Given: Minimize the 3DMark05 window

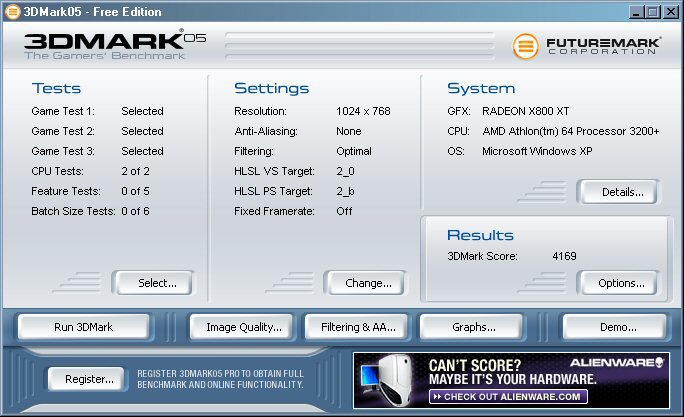Looking at the screenshot, I should click(x=636, y=12).
